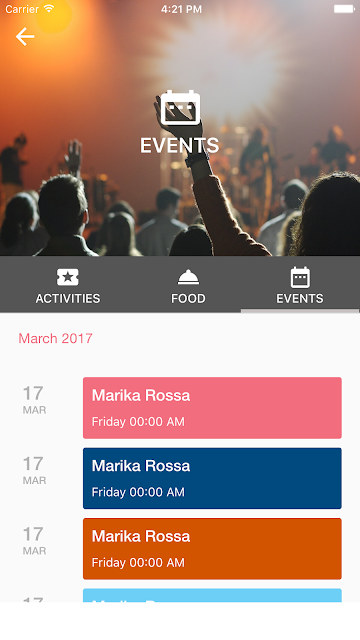The height and width of the screenshot is (640, 360).
Task: Click the large calendar icon in header
Action: tap(180, 108)
